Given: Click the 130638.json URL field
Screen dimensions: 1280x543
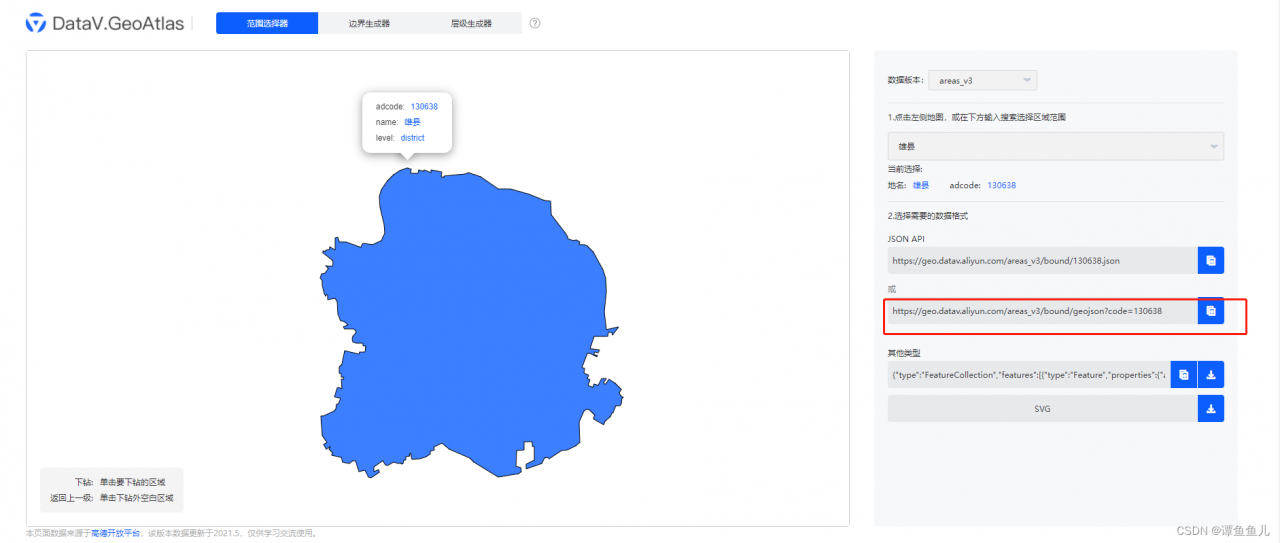Looking at the screenshot, I should pos(1043,260).
